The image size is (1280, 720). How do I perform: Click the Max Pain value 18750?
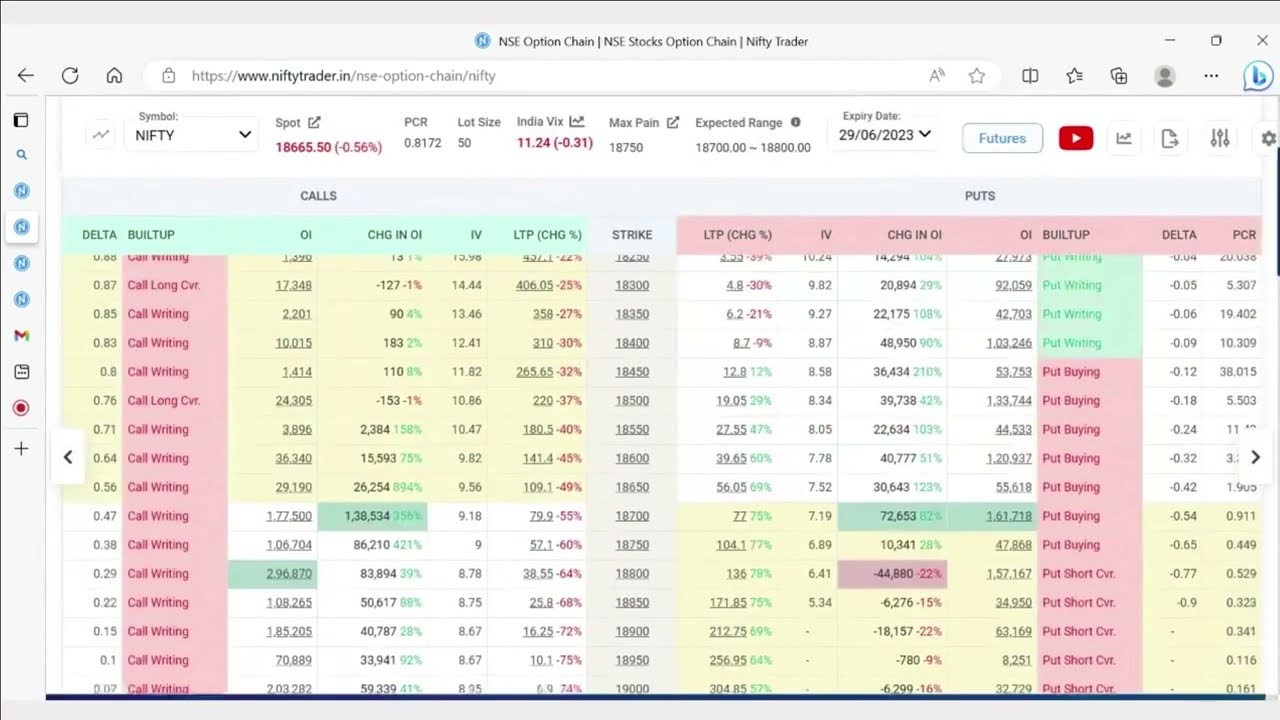click(626, 147)
